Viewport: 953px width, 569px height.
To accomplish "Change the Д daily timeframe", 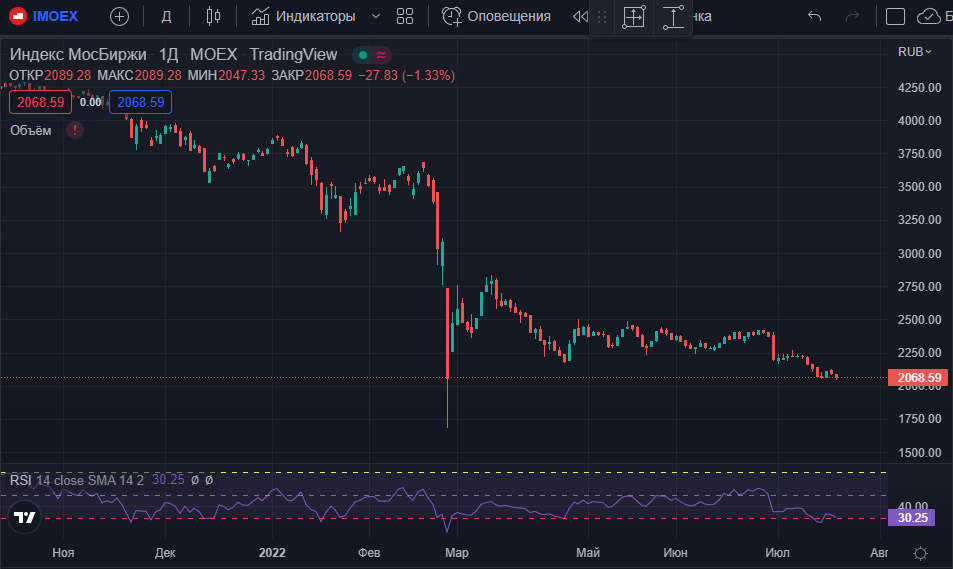I will (x=166, y=16).
